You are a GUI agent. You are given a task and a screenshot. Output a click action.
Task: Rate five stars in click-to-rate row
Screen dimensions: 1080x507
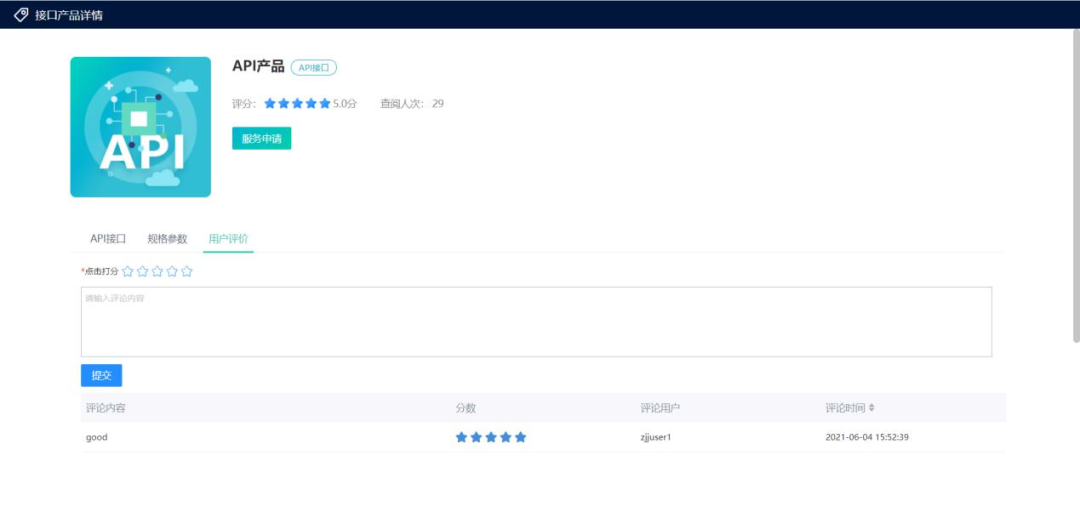coord(187,271)
